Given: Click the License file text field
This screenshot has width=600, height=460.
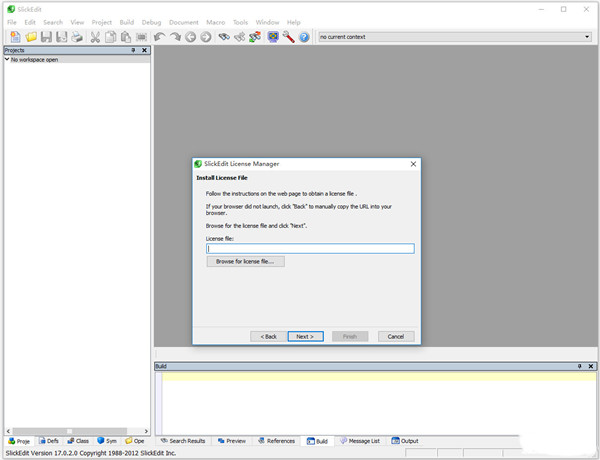Looking at the screenshot, I should tap(310, 249).
